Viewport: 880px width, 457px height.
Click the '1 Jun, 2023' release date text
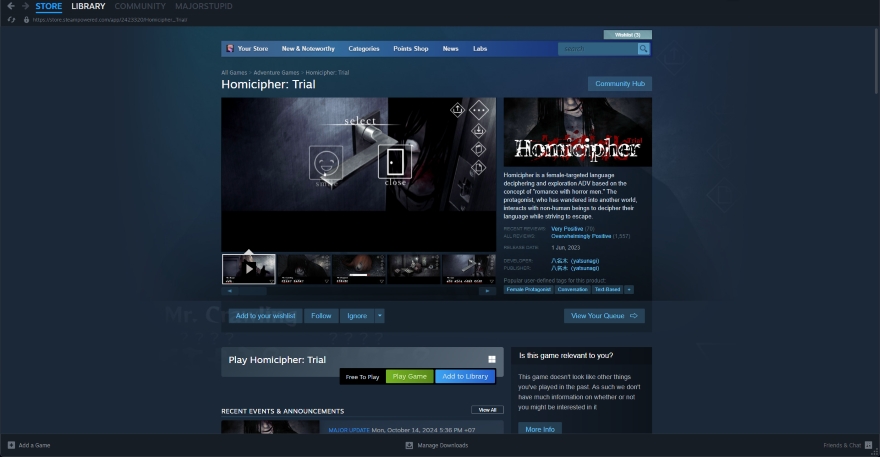tap(566, 248)
